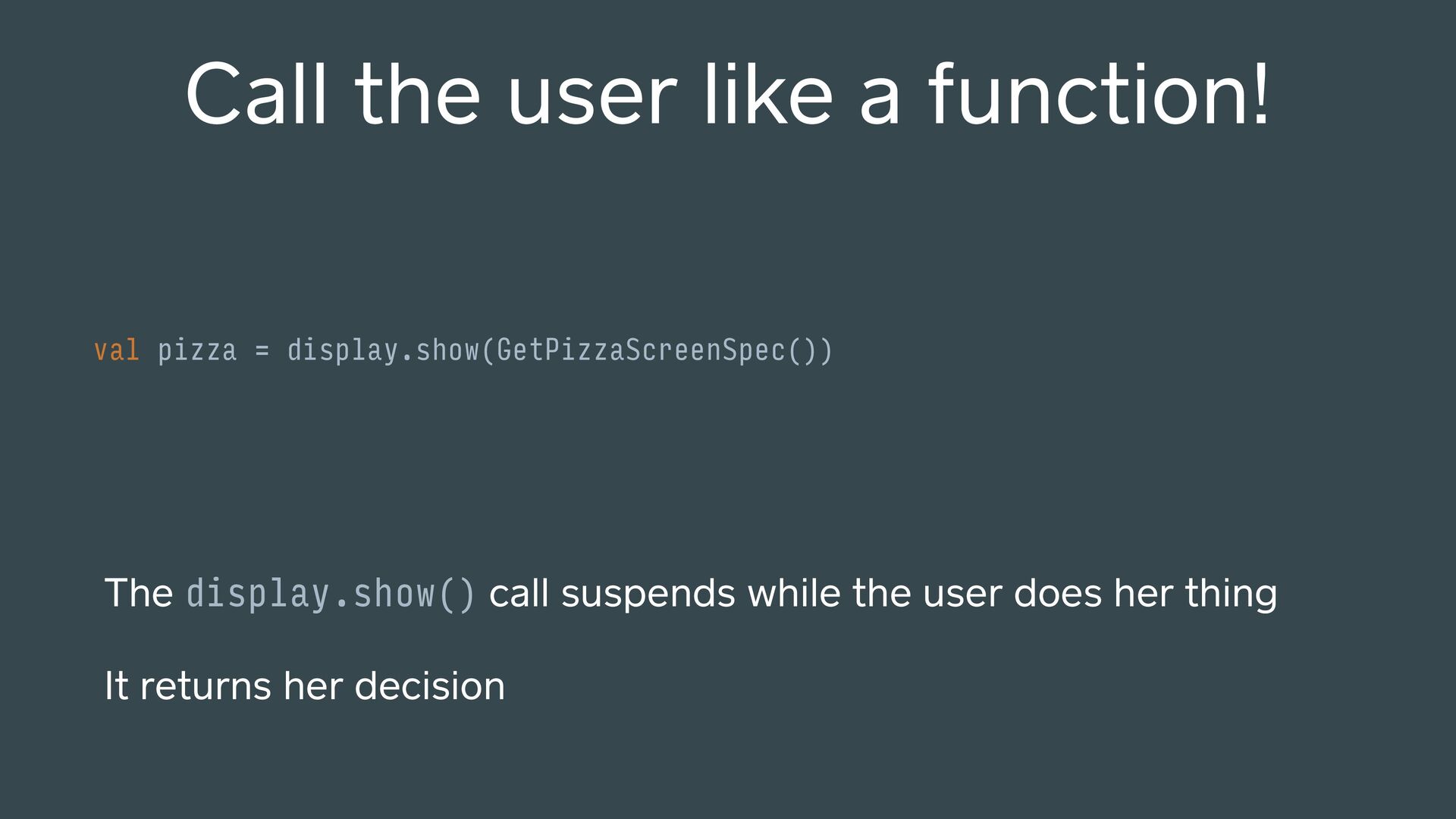Screen dimensions: 1456x819
Task: Click the line "It returns her decision"
Action: (x=304, y=686)
